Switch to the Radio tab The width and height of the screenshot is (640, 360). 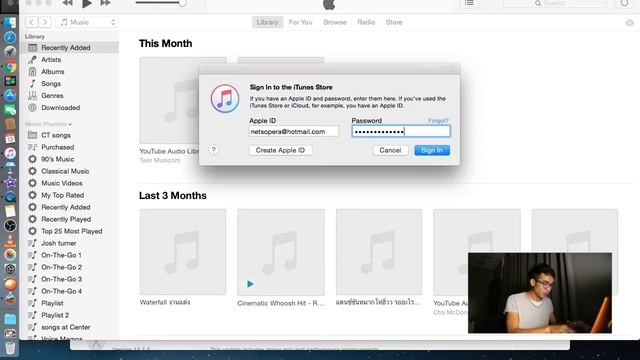pyautogui.click(x=366, y=22)
